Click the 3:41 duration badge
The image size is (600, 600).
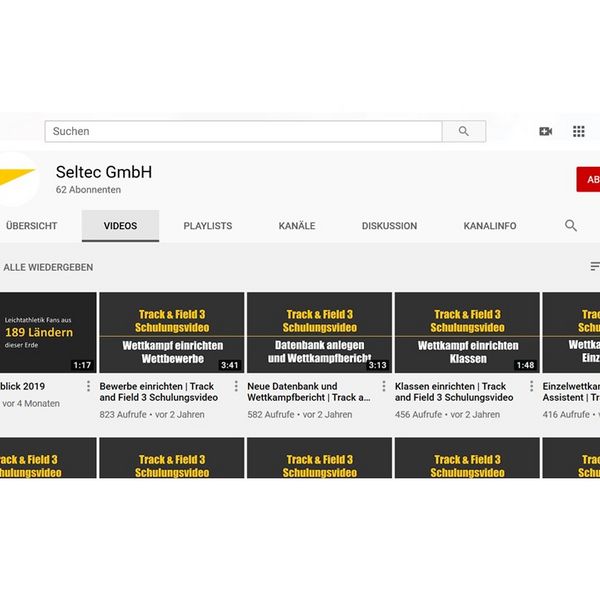(230, 365)
